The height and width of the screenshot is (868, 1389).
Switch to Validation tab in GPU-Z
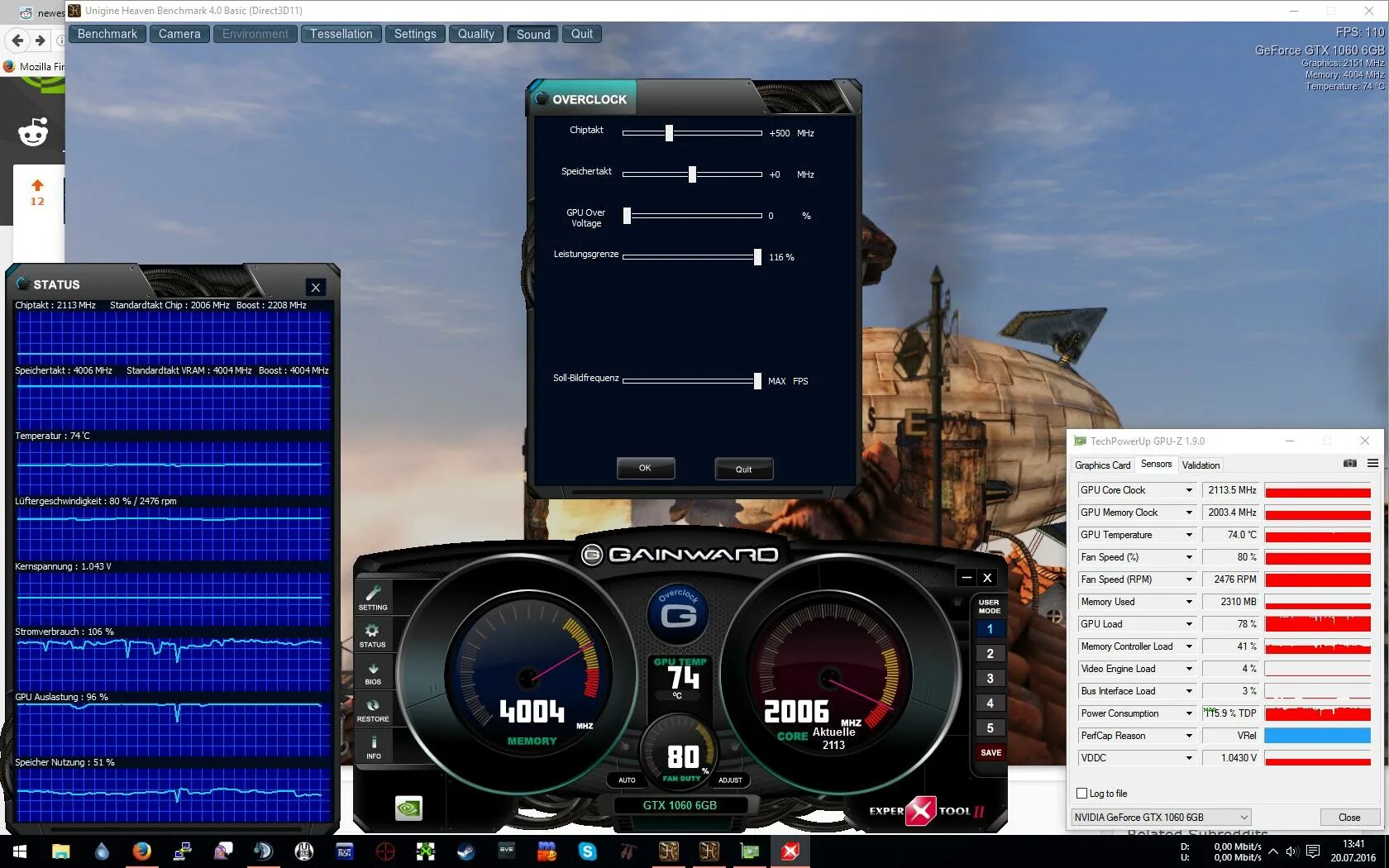point(1200,465)
